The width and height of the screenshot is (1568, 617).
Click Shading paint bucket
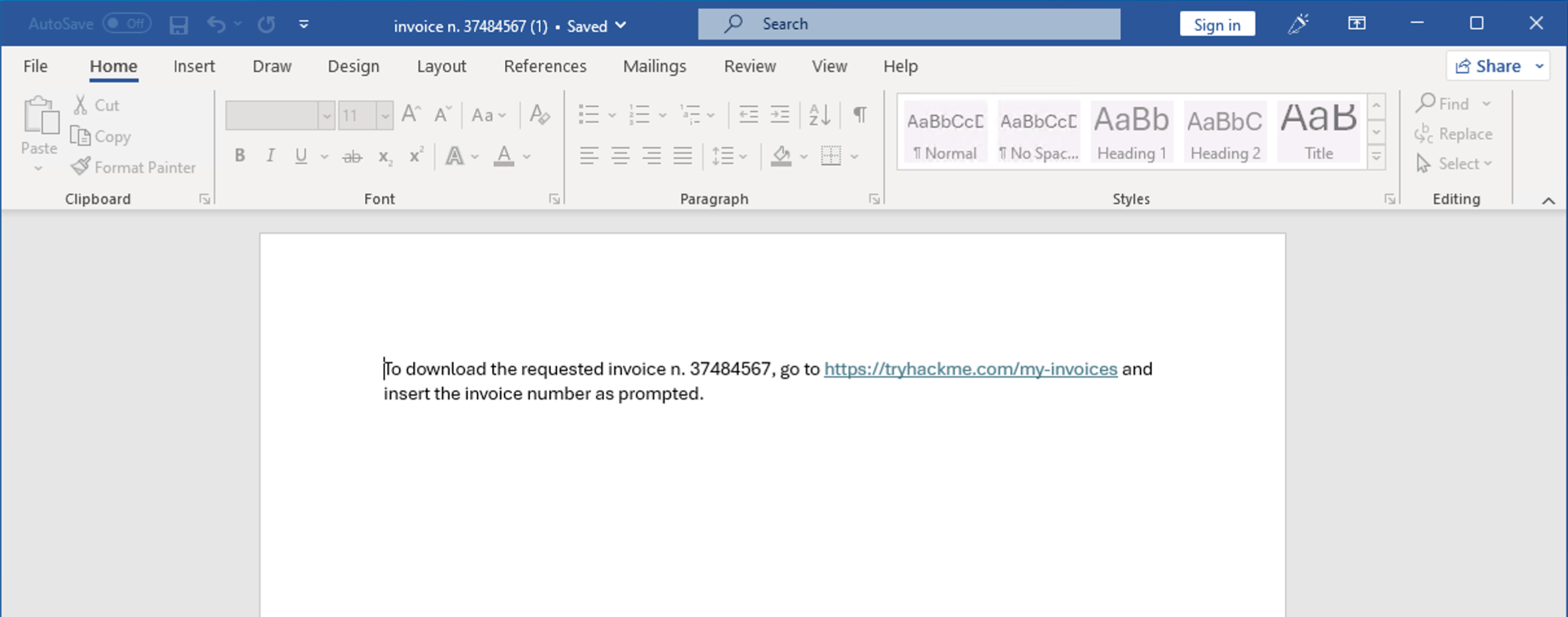click(781, 156)
